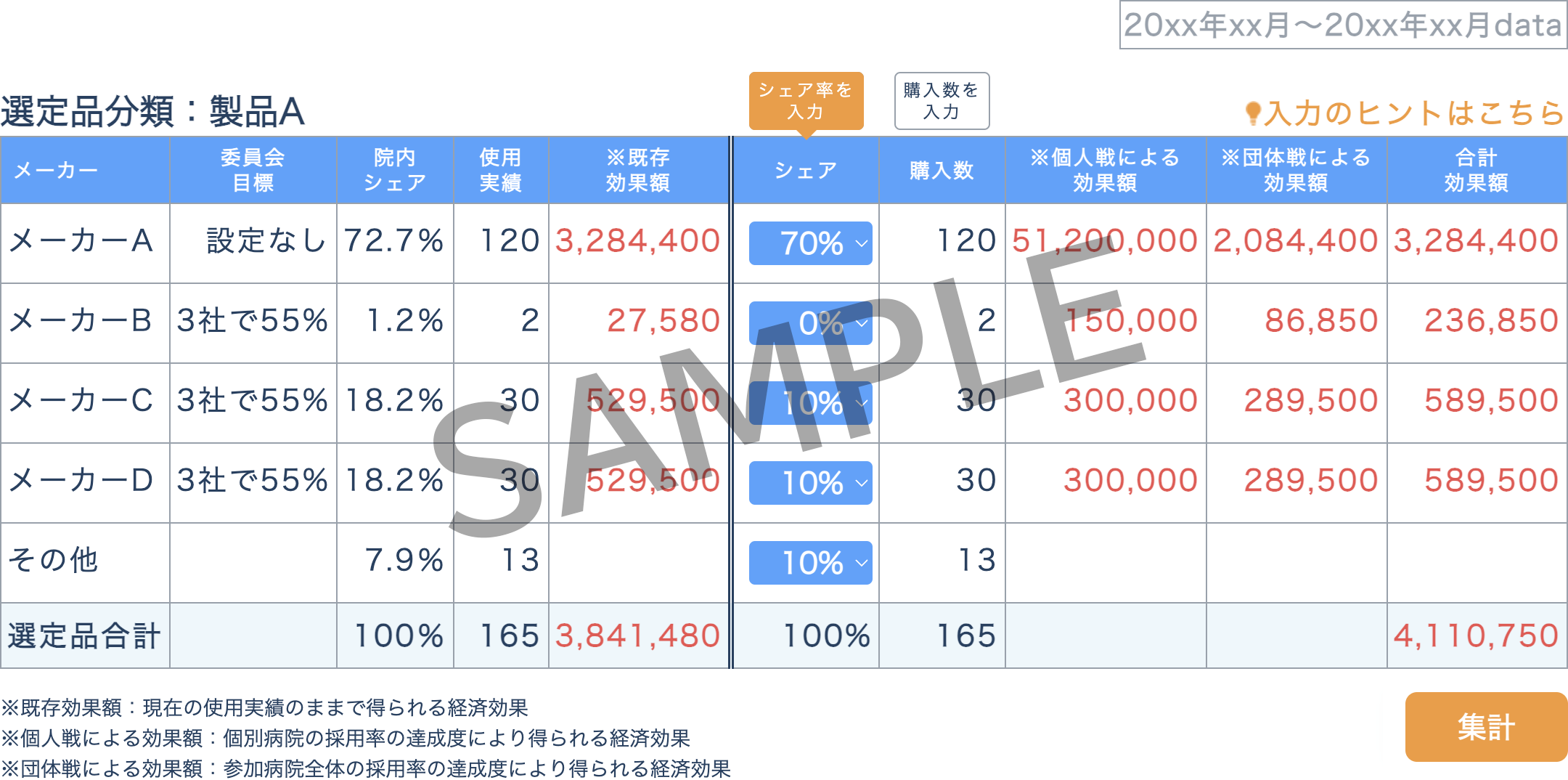
Task: Click the 購入数 column header
Action: click(x=942, y=170)
